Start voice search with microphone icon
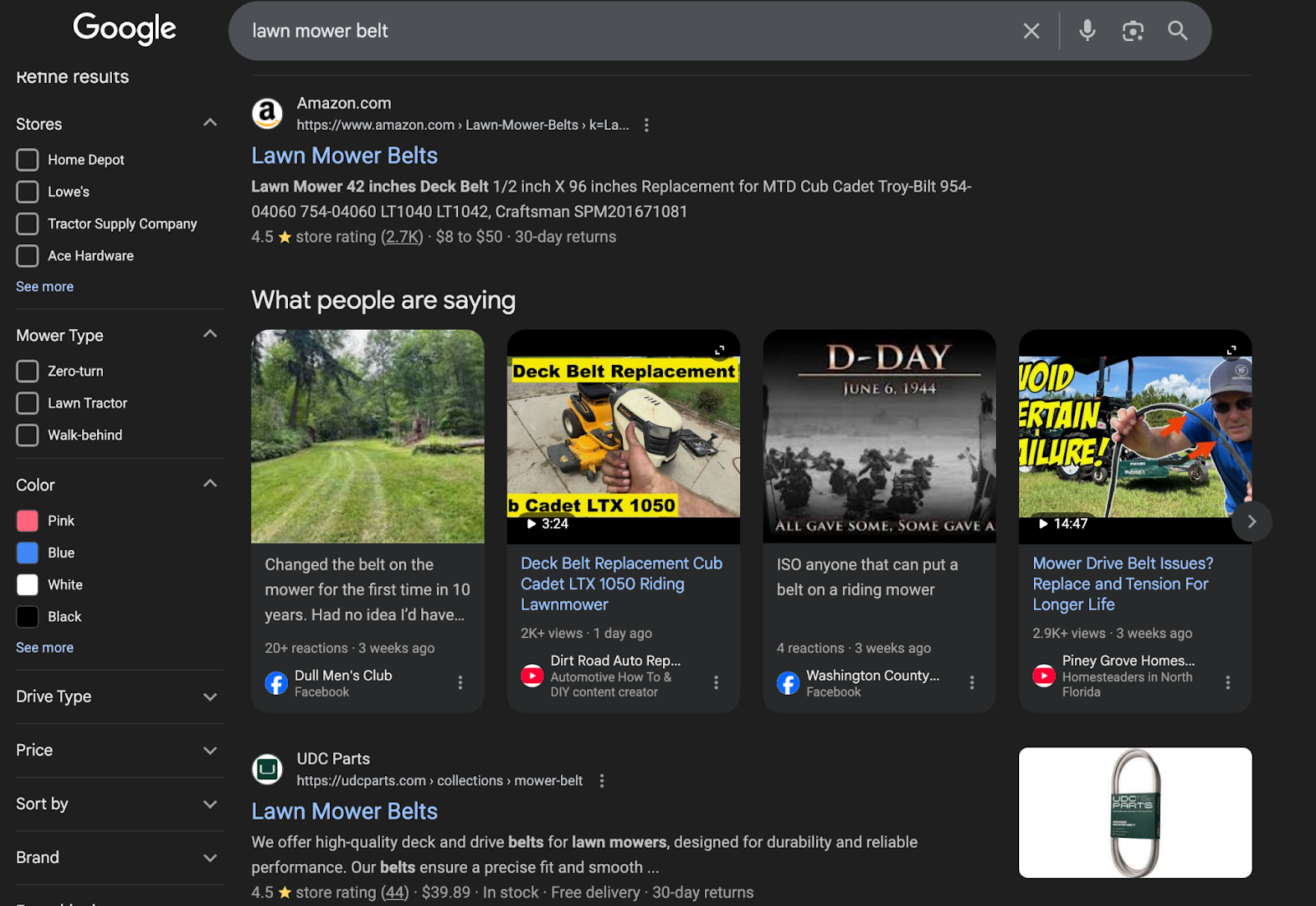 [1087, 31]
